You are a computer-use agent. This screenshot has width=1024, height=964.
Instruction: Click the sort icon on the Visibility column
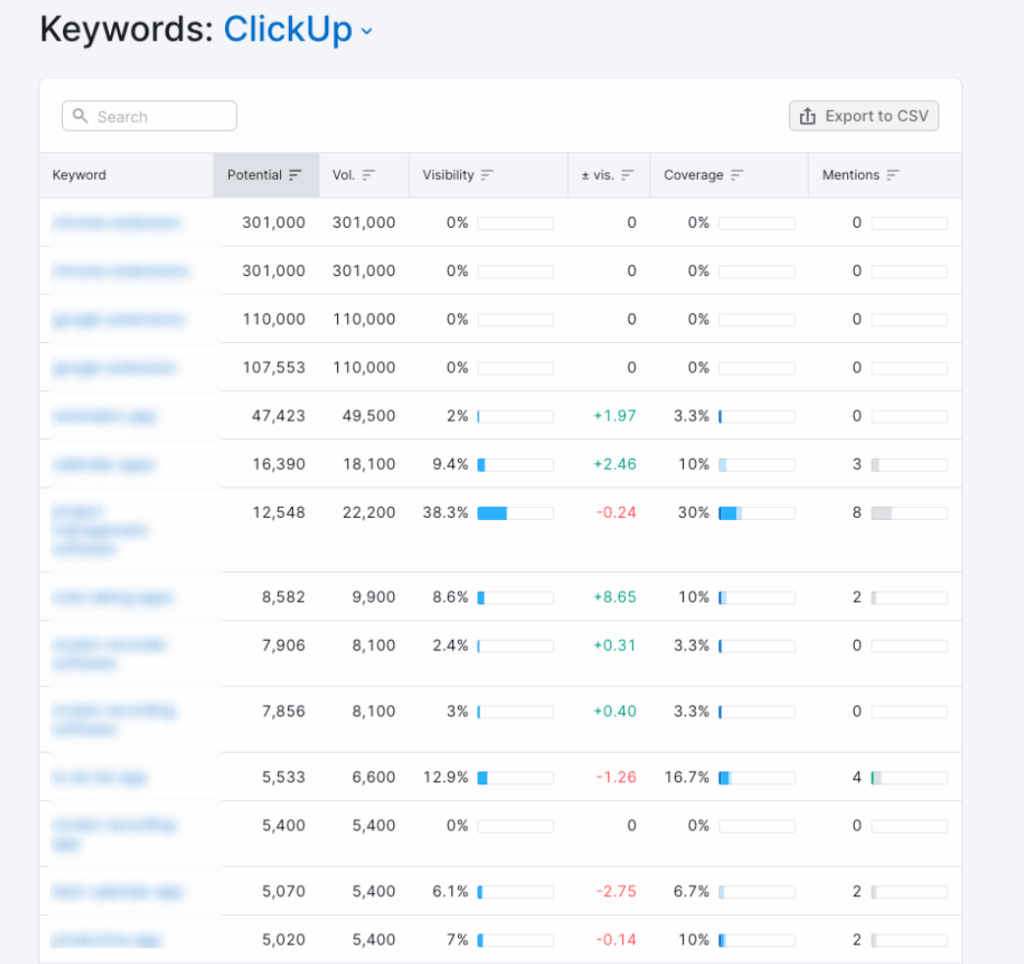[489, 174]
